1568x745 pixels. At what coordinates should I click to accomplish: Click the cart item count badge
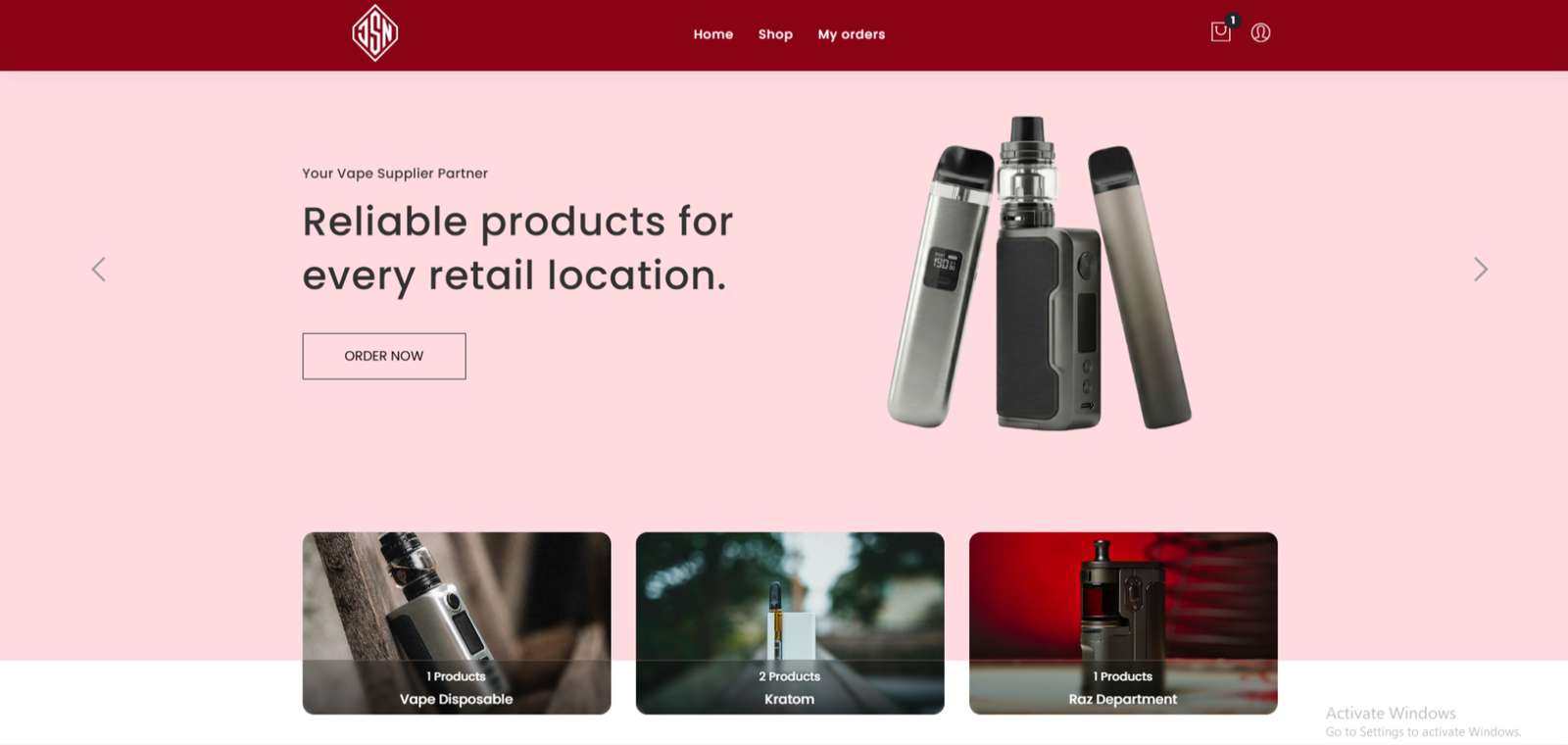(x=1233, y=20)
